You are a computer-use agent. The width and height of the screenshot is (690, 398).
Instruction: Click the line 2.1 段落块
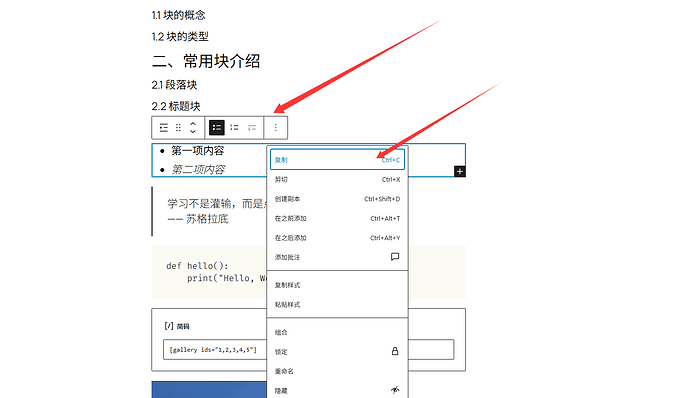(174, 85)
